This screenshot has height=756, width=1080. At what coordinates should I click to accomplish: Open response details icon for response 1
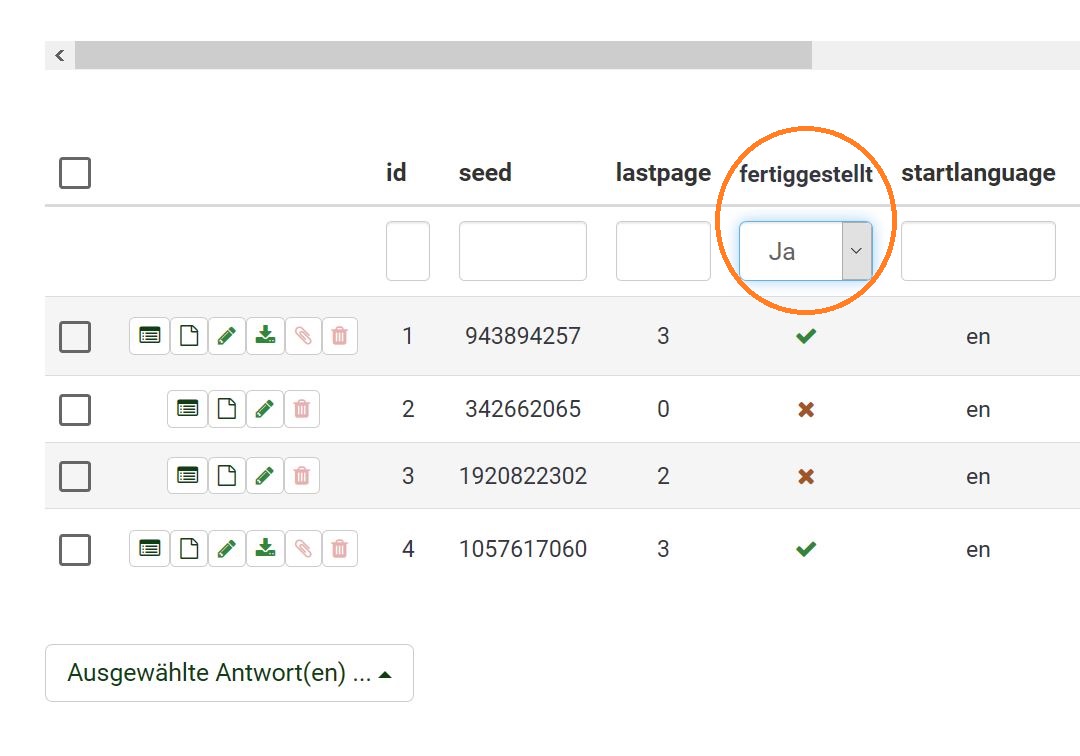149,336
